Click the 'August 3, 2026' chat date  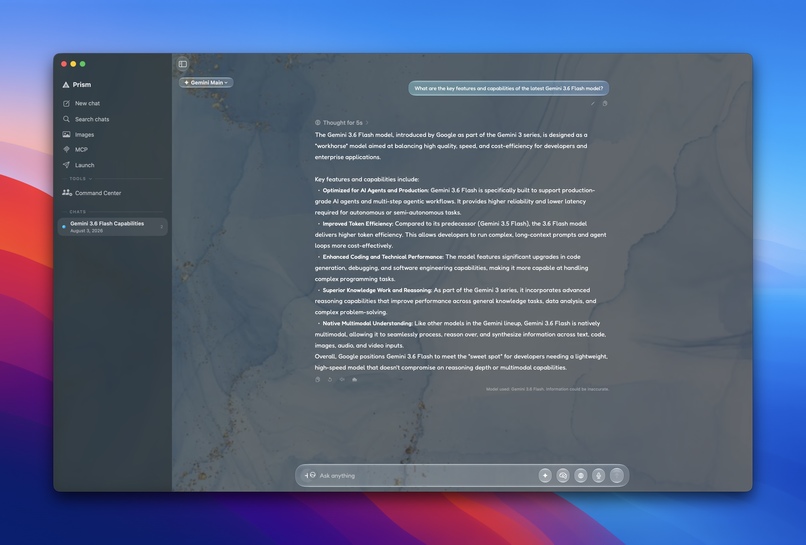tap(86, 231)
